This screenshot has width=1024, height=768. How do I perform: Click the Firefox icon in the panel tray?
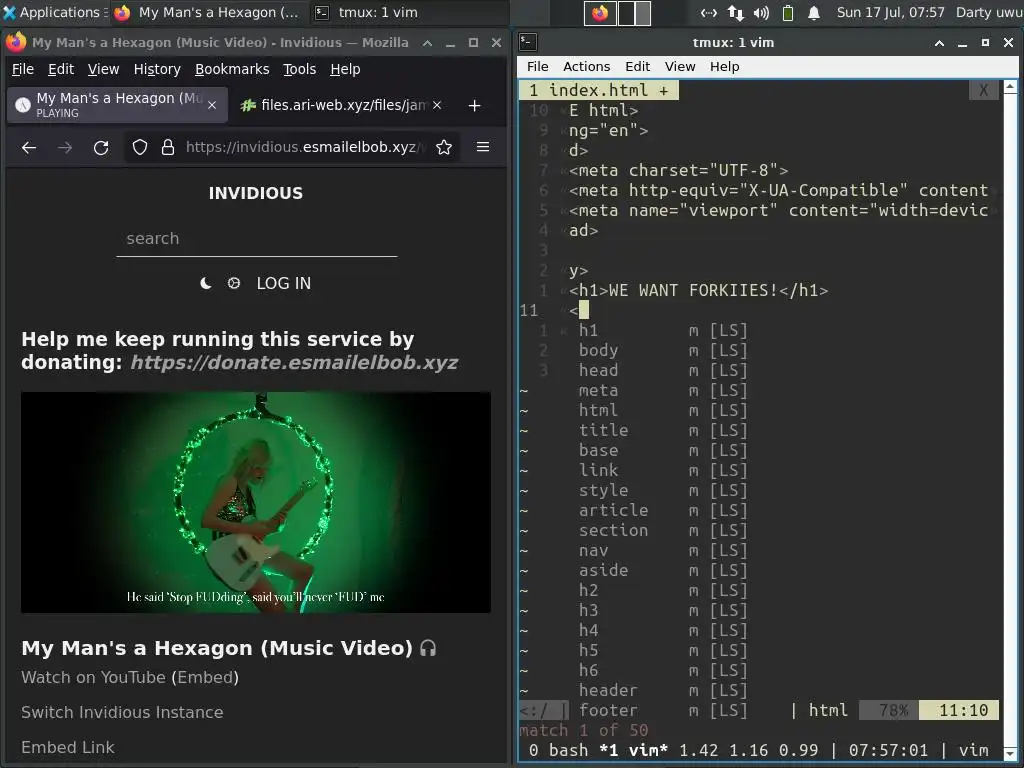tap(600, 12)
